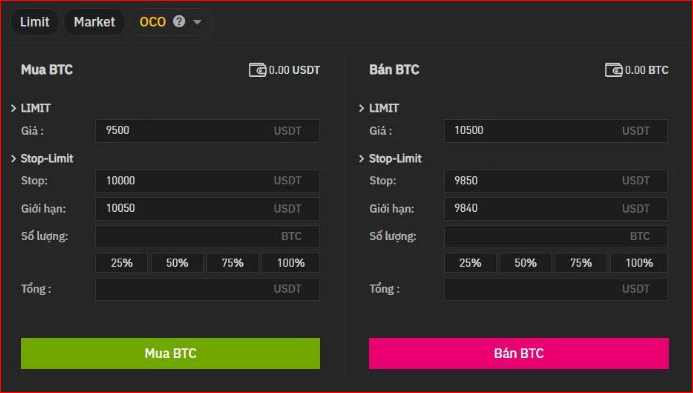
Task: Open the OCO order type dropdown arrow
Action: (x=197, y=22)
